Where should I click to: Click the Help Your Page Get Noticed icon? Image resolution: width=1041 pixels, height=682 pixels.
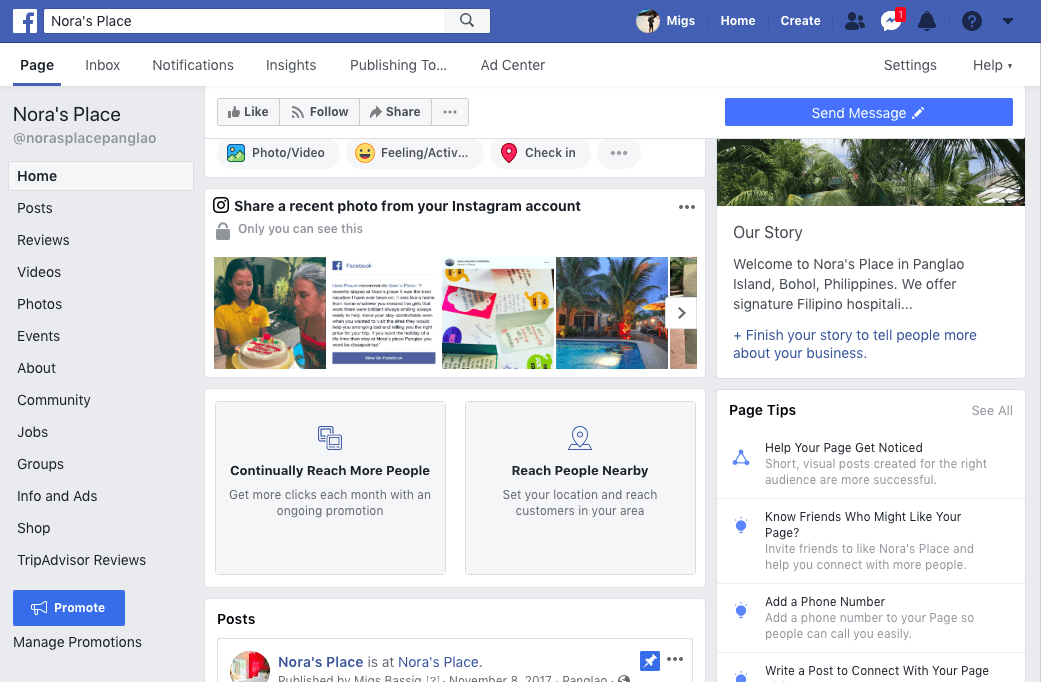(741, 458)
